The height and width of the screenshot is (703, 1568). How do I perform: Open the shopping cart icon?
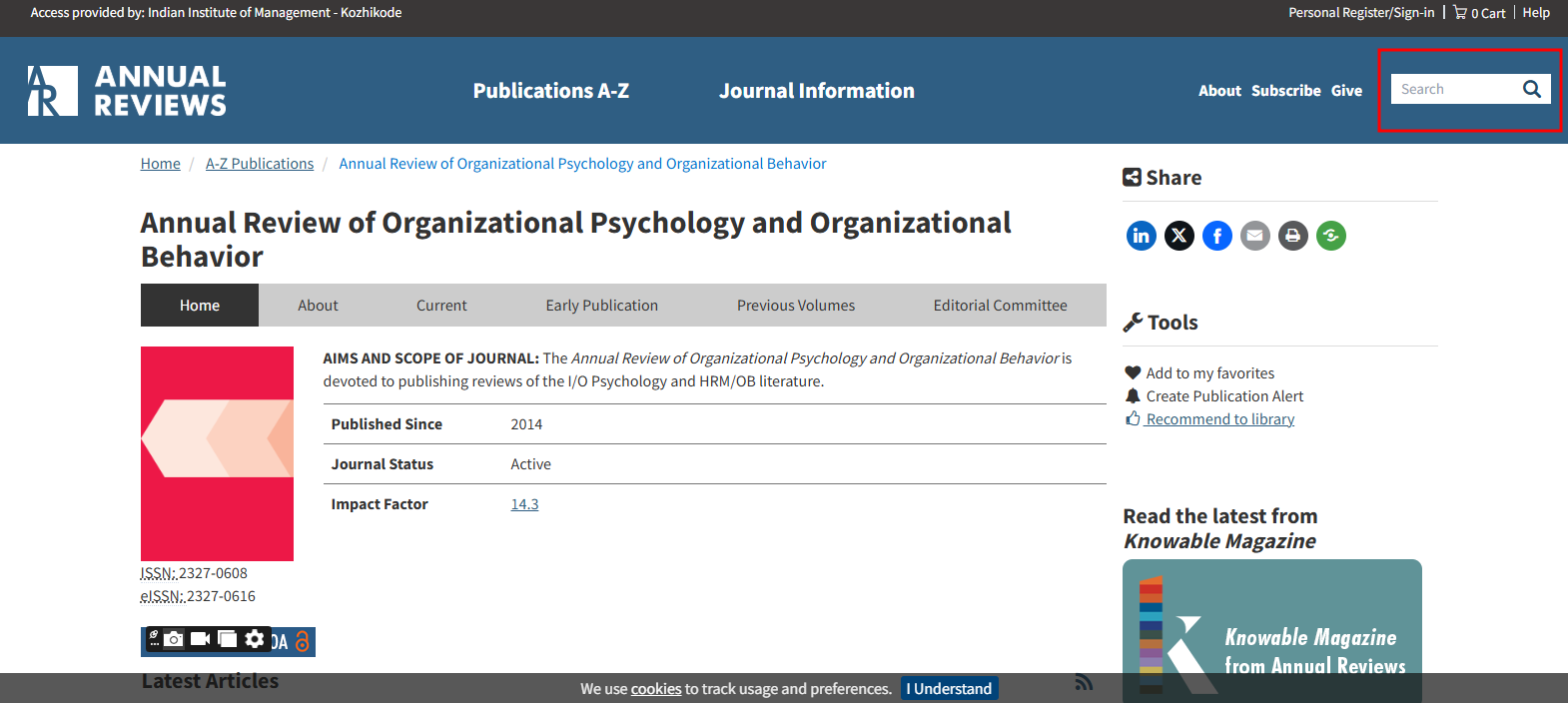pos(1460,13)
